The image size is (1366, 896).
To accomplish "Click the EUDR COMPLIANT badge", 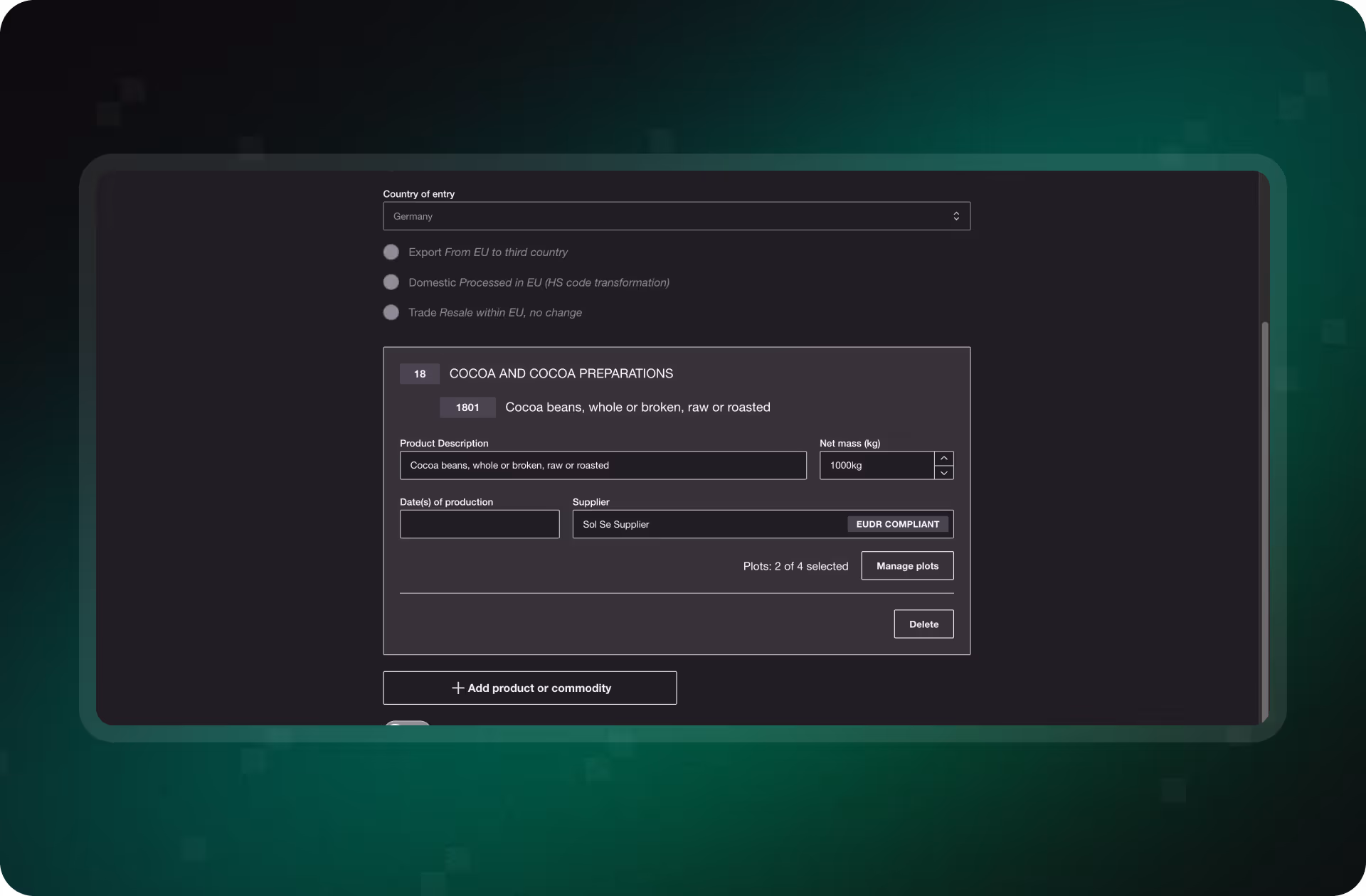I will pos(897,525).
